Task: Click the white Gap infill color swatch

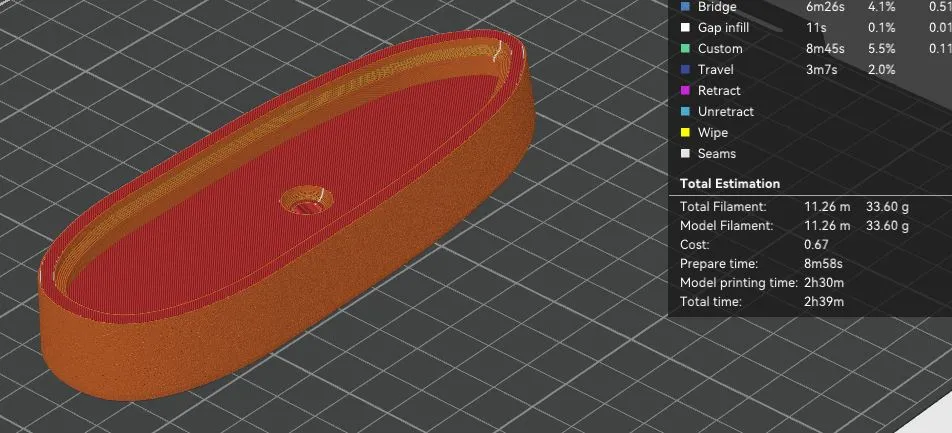Action: coord(685,27)
